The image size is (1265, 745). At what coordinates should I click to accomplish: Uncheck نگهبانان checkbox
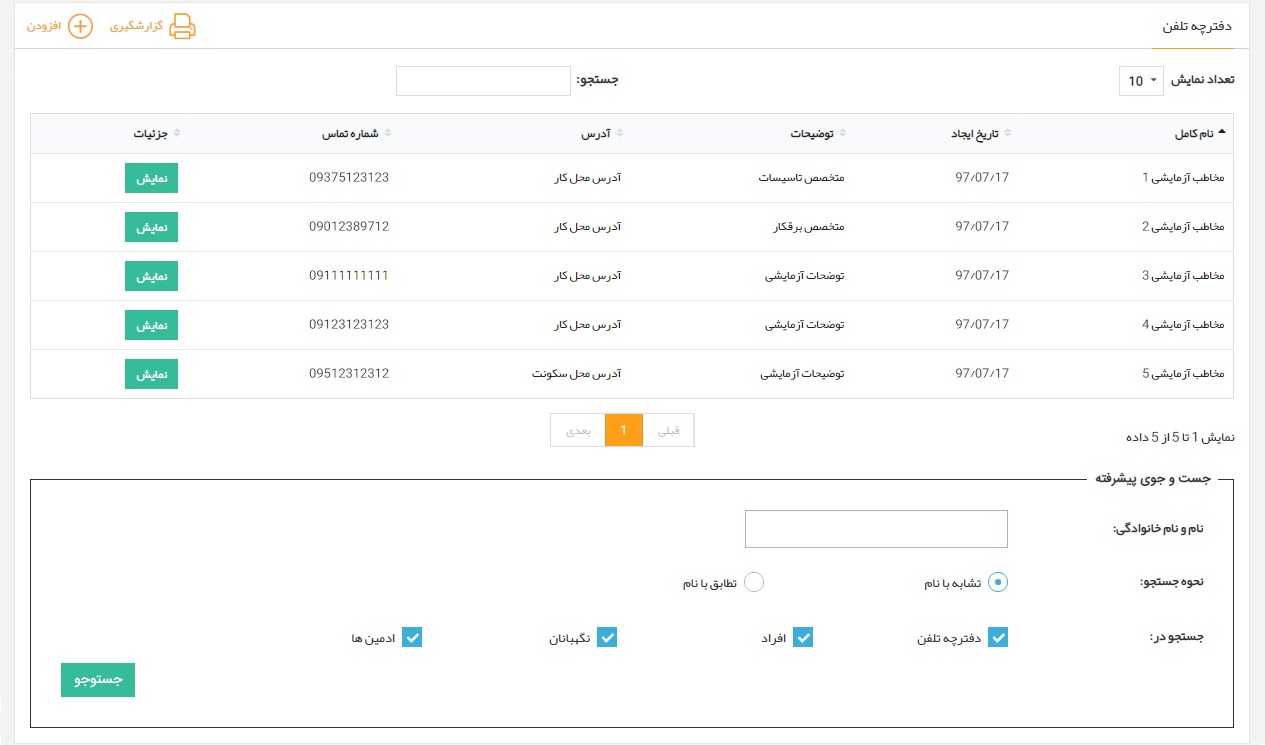pyautogui.click(x=607, y=637)
